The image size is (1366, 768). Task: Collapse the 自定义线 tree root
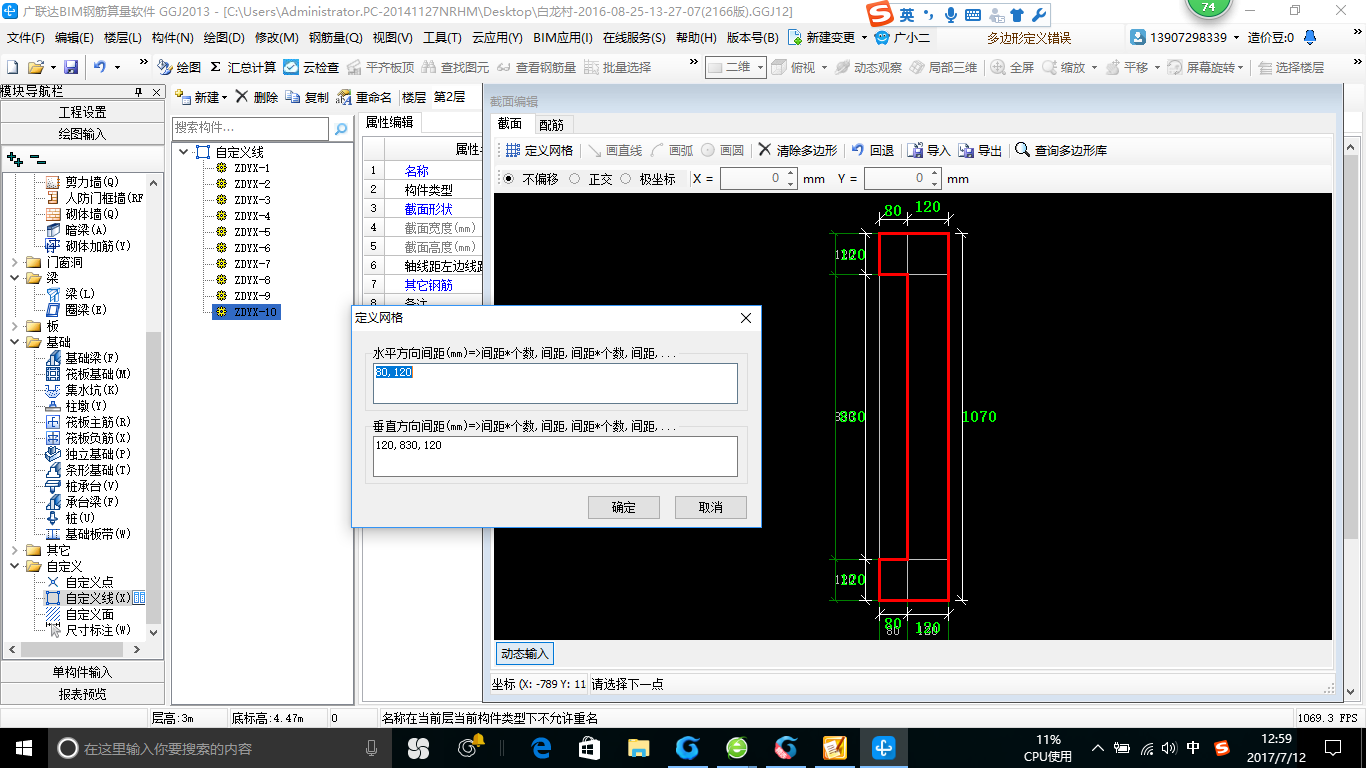183,152
